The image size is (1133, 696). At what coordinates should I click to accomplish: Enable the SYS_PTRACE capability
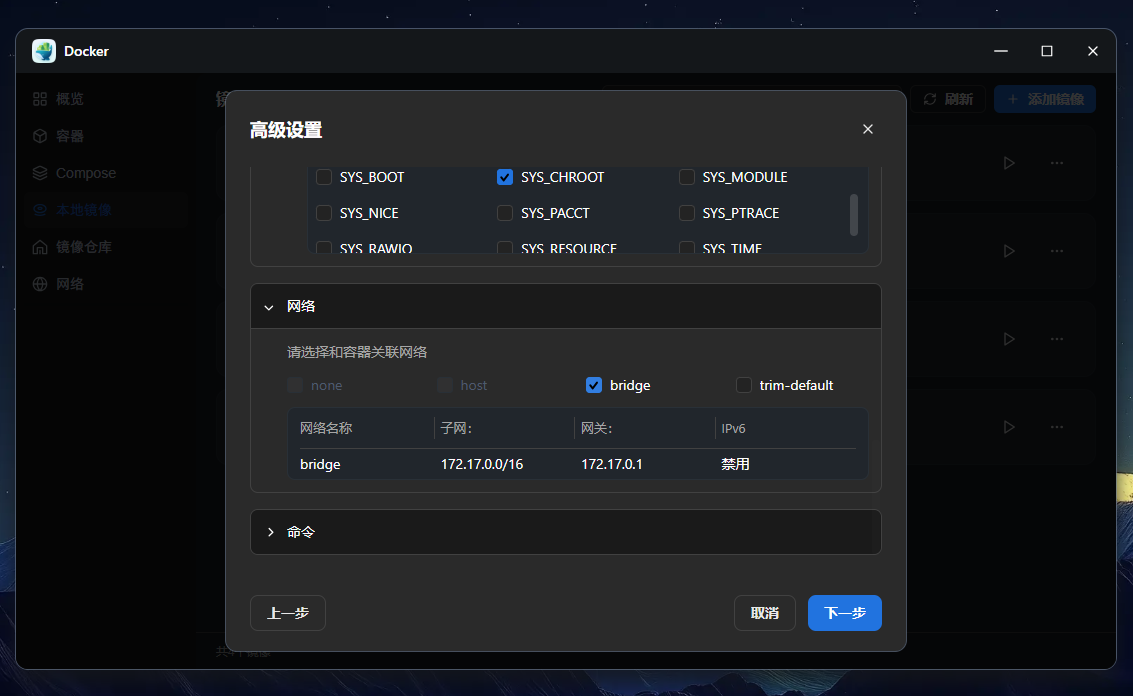pyautogui.click(x=686, y=213)
